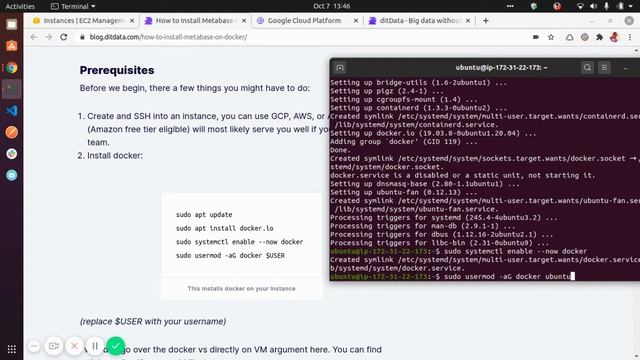
Task: Open the Terminal app menu in top bar
Action: (x=73, y=6)
